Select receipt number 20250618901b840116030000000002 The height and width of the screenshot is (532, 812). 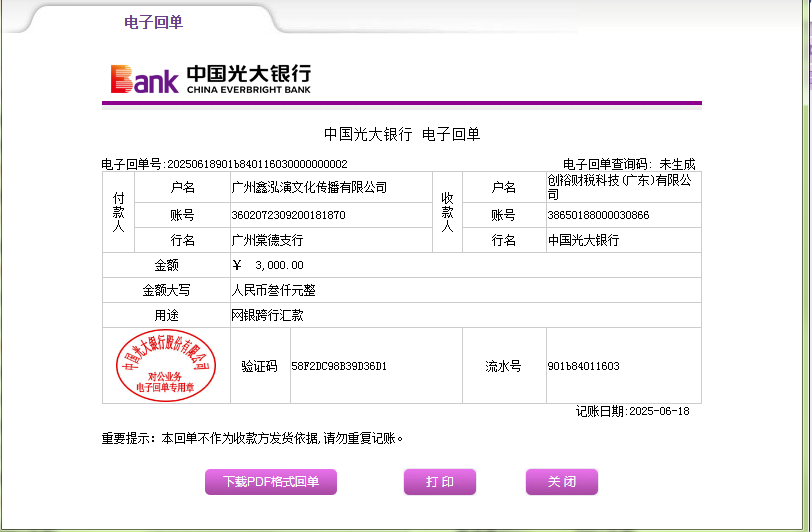tap(257, 164)
